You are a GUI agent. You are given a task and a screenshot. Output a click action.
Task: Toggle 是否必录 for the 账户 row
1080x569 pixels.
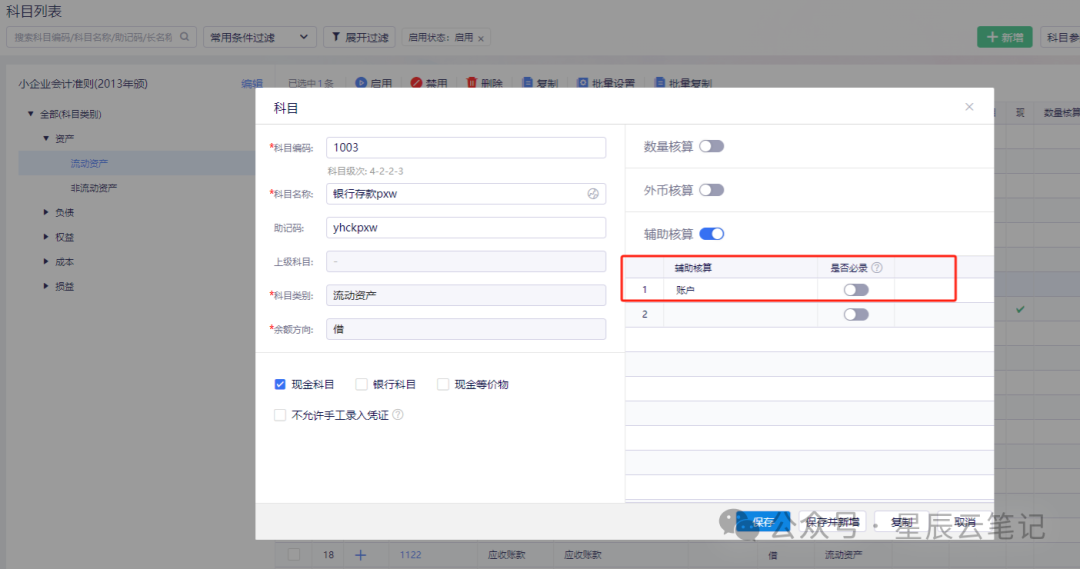856,290
